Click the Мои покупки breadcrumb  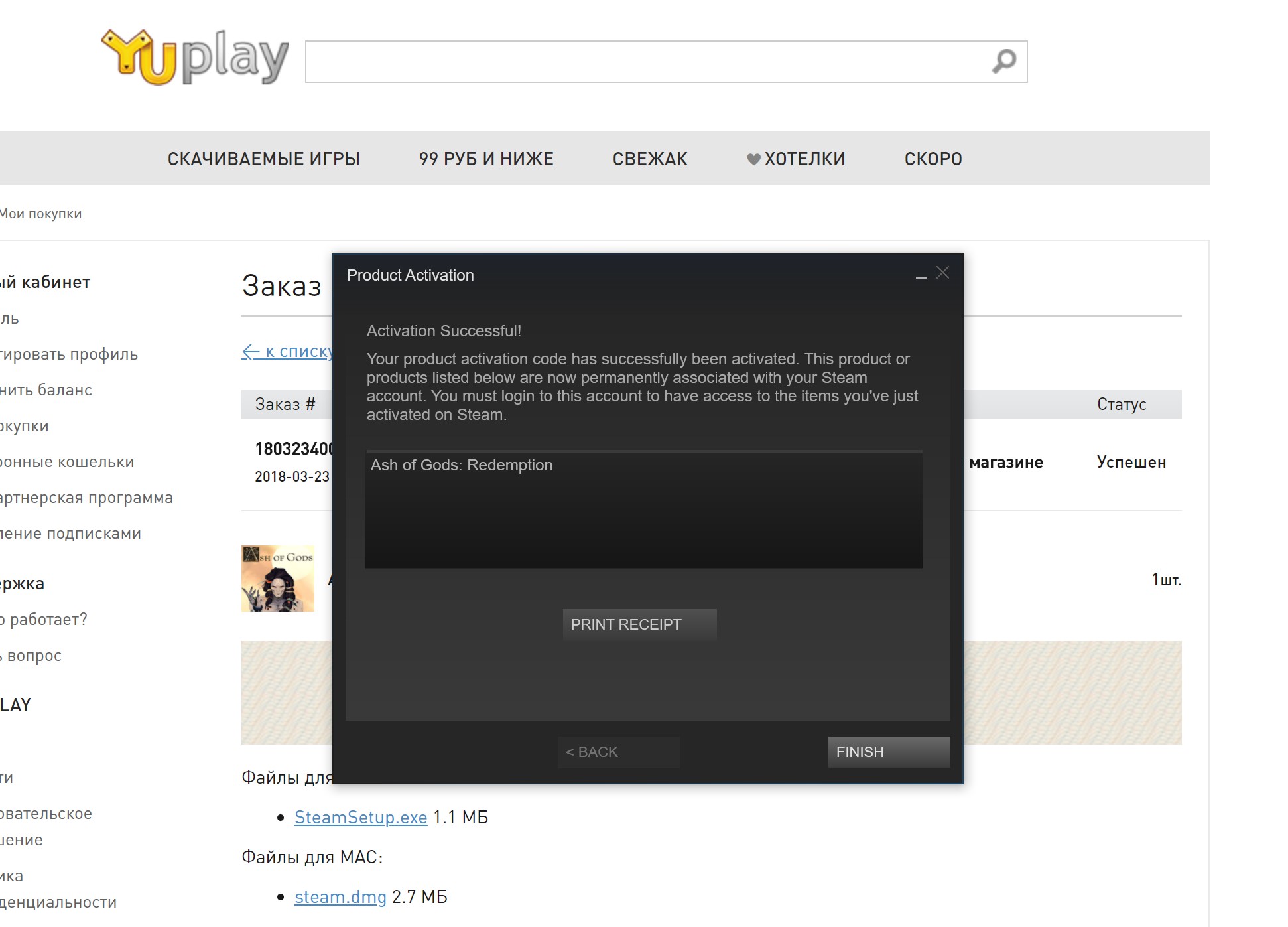pyautogui.click(x=40, y=214)
